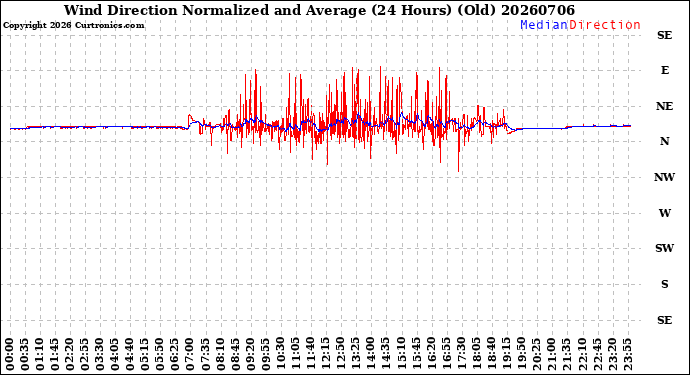
Task: Click the 00:35 time label
Action: pyautogui.click(x=25, y=355)
